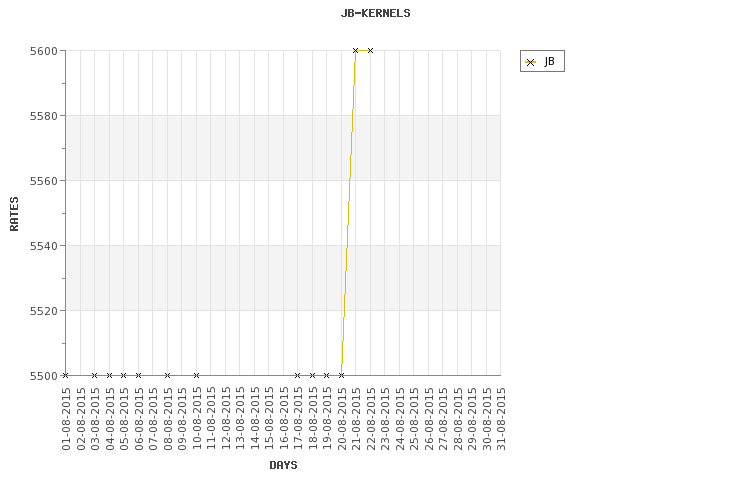This screenshot has width=750, height=500.
Task: Click the 5540 y-axis tick label
Action: coord(44,246)
